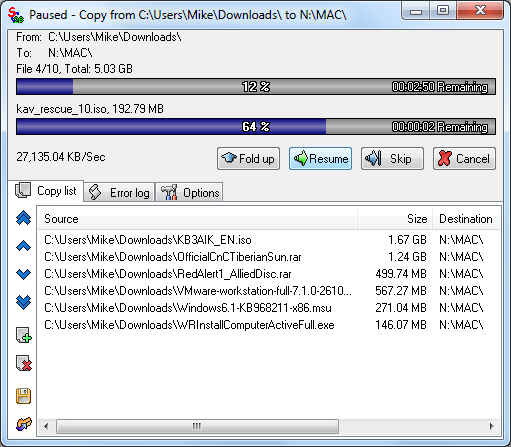The image size is (511, 447).
Task: Click the 00:00:02 Remaining text
Action: tap(440, 127)
